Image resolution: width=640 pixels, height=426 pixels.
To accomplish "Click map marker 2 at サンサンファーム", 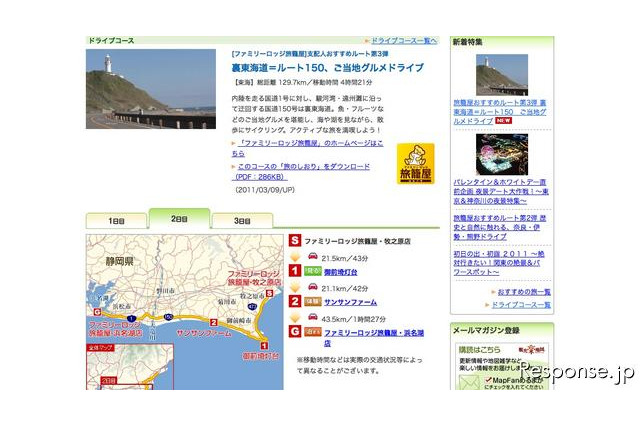I will tap(213, 322).
